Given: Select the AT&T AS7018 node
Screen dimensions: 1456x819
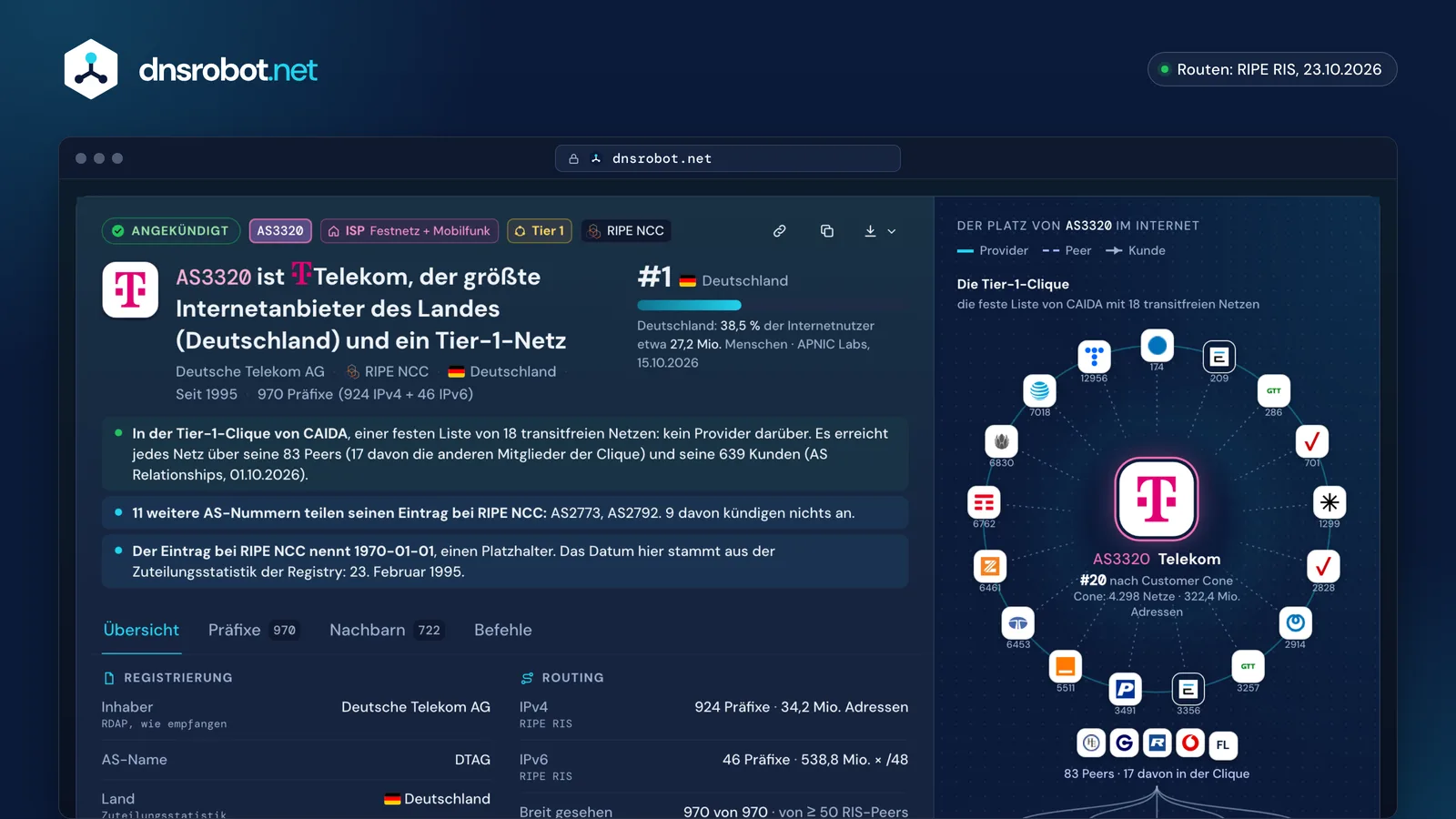Looking at the screenshot, I should pos(1039,391).
